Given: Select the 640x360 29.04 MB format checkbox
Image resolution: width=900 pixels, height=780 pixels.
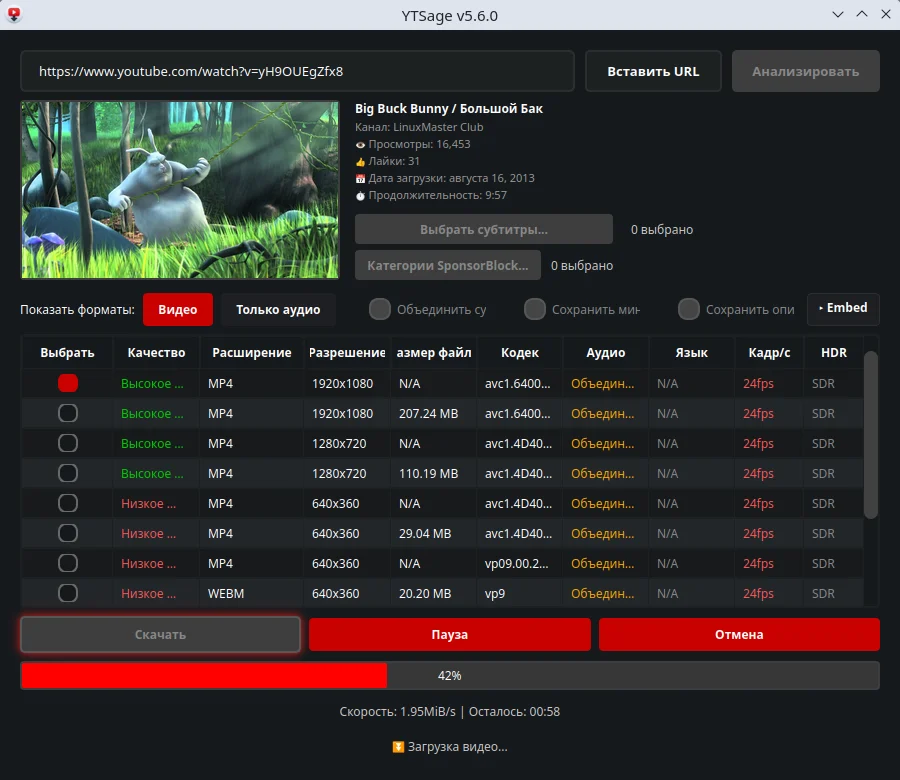Looking at the screenshot, I should [x=68, y=533].
